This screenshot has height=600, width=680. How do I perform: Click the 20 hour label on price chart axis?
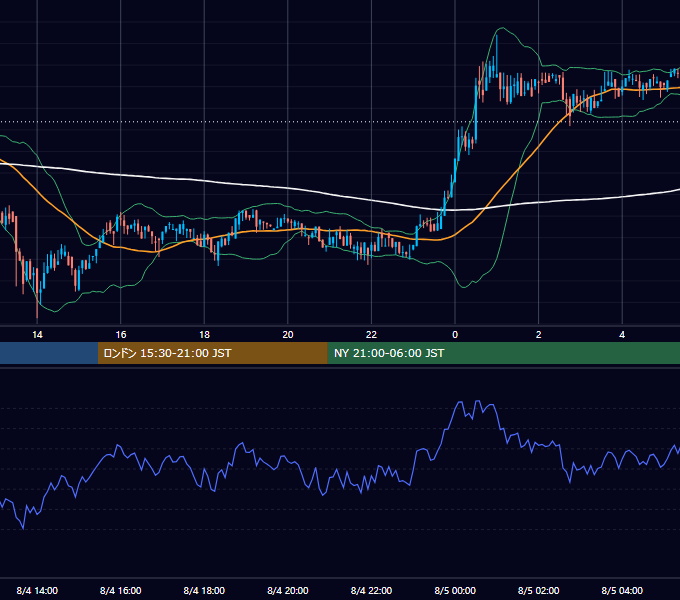[x=288, y=335]
